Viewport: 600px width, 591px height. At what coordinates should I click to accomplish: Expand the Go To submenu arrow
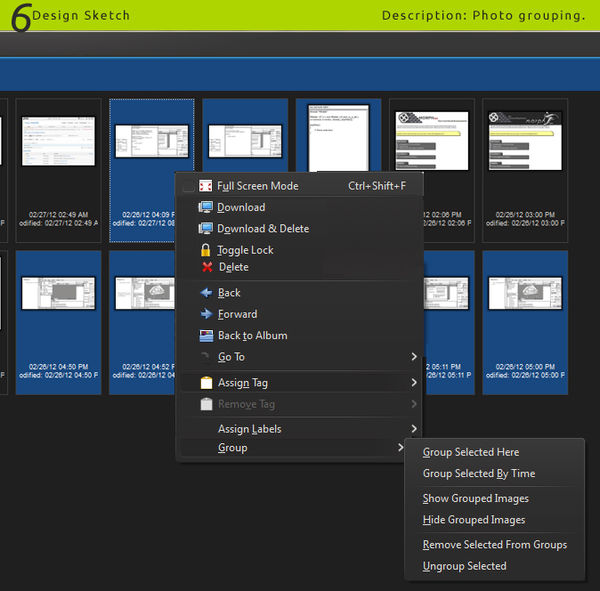[x=413, y=357]
